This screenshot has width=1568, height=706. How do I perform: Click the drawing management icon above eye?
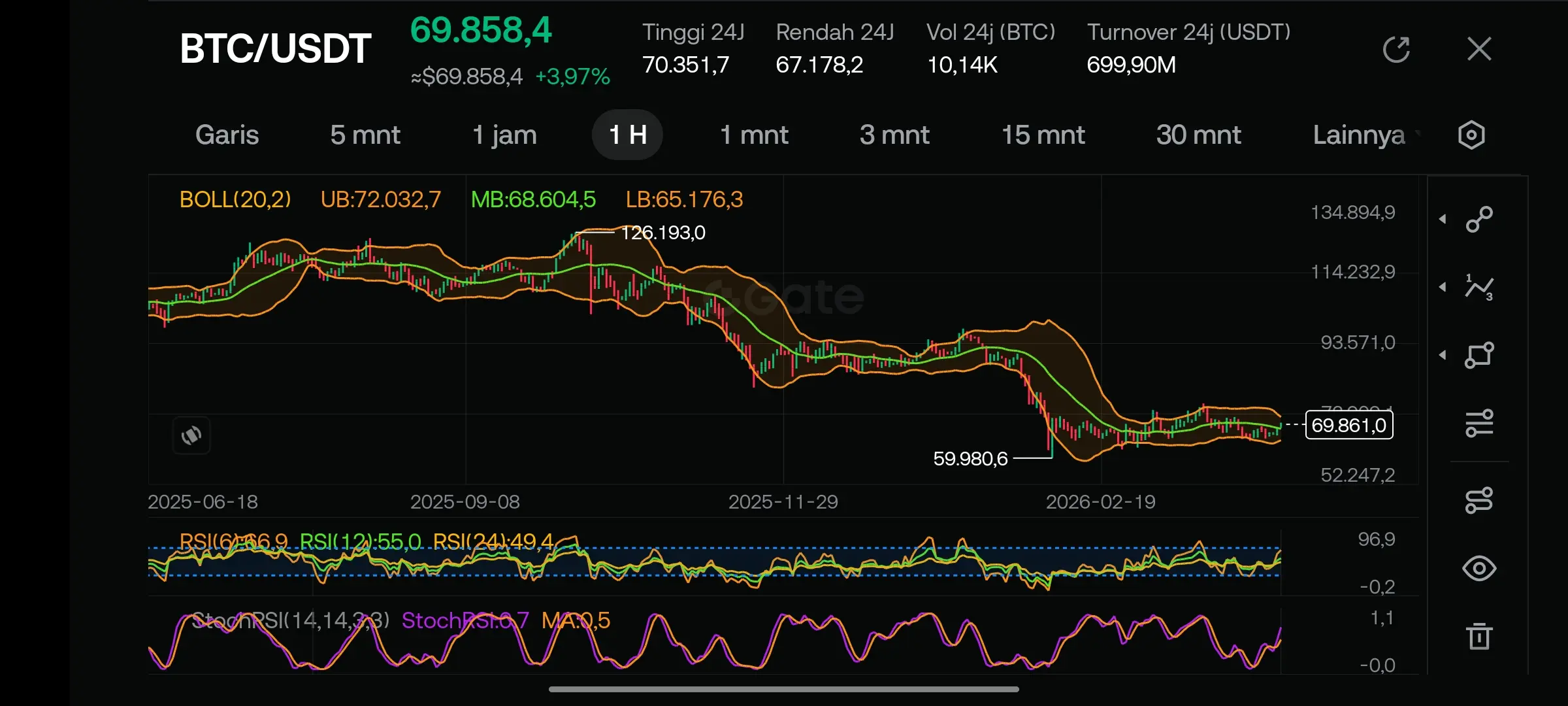tap(1479, 501)
